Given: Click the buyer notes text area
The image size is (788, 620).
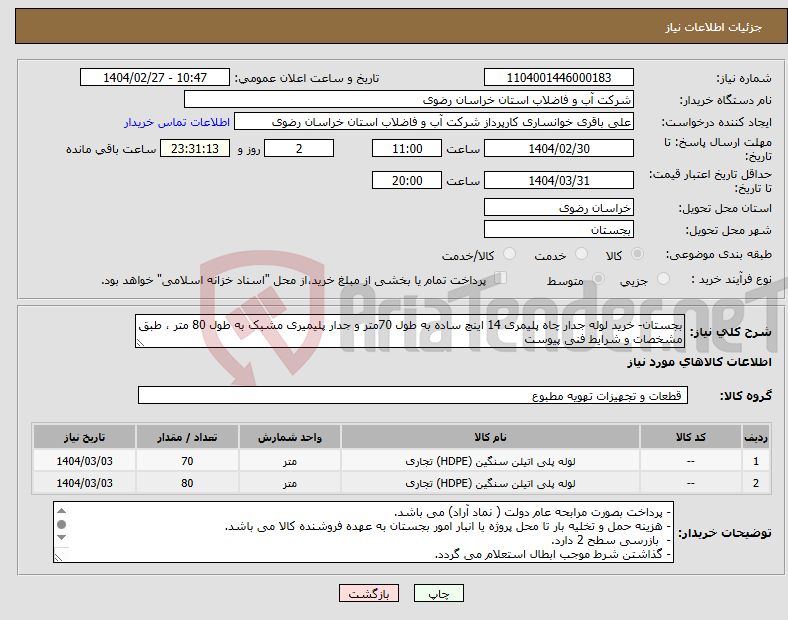Looking at the screenshot, I should 363,532.
